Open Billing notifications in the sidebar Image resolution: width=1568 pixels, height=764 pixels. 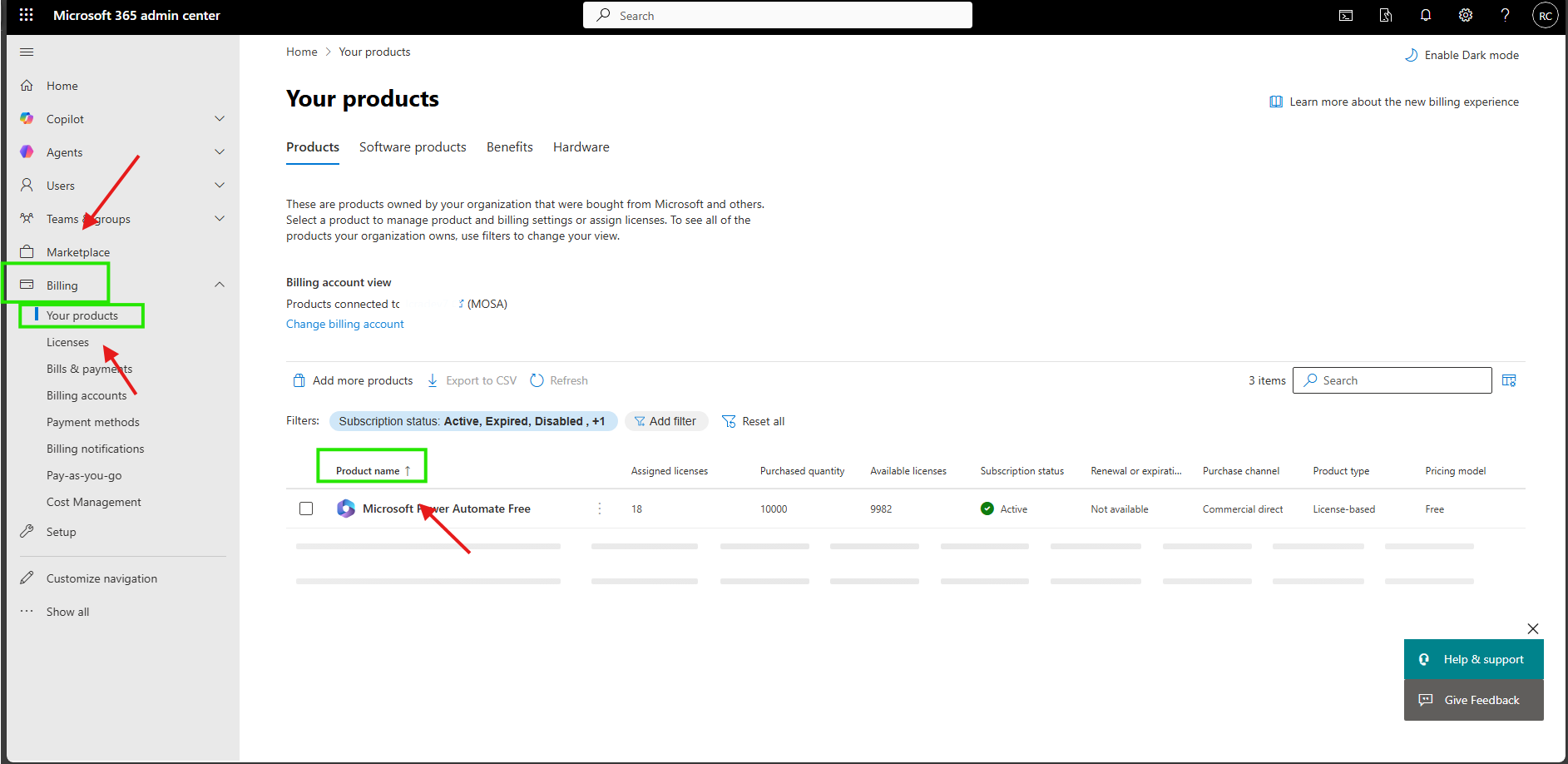(96, 449)
